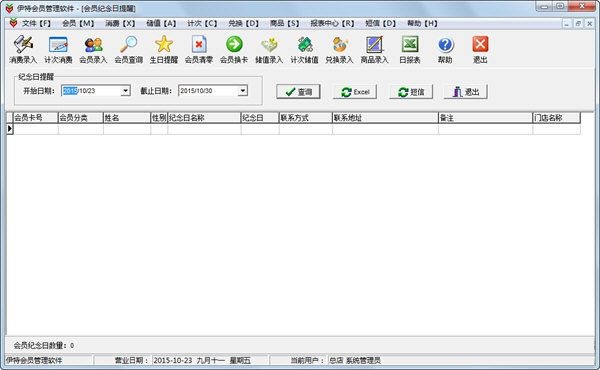Click the 开始日期 date field
600x370 pixels.
(96, 91)
